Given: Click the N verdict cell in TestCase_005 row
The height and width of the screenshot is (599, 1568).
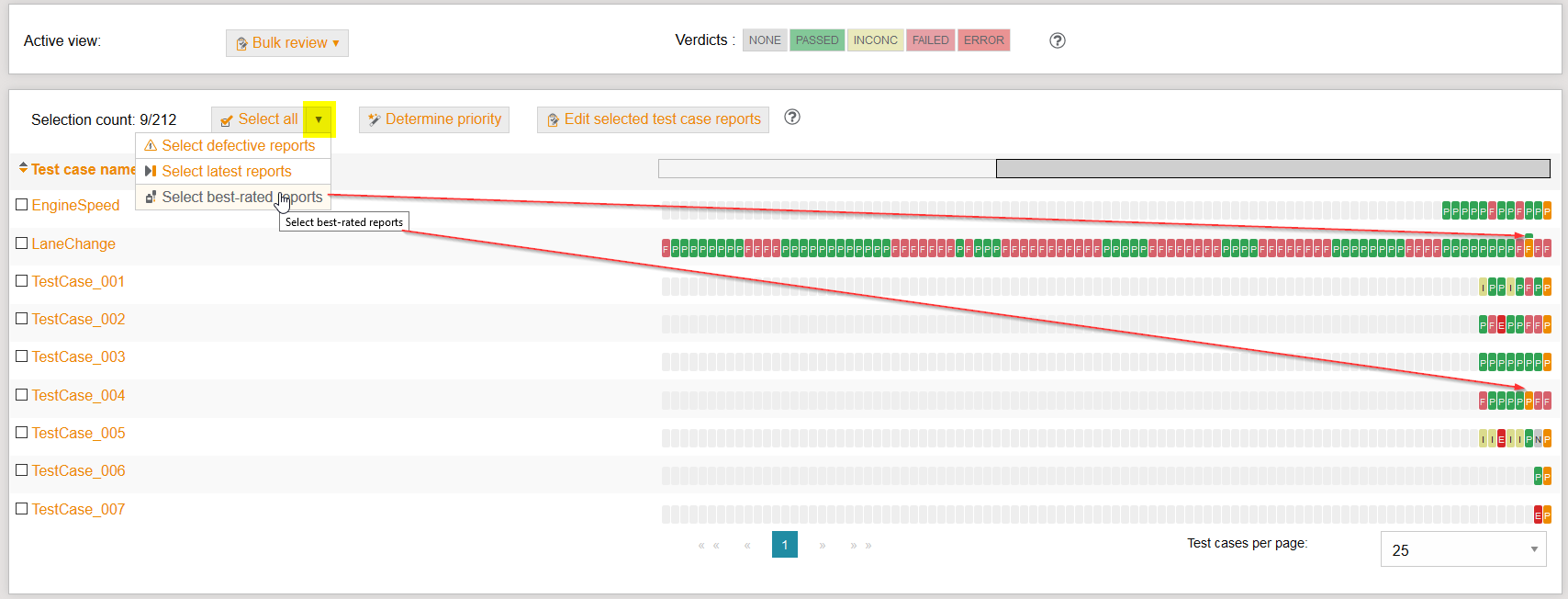Looking at the screenshot, I should 1538,439.
